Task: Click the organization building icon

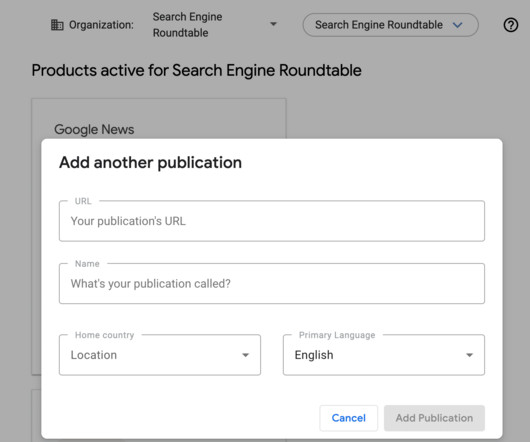Action: tap(57, 25)
